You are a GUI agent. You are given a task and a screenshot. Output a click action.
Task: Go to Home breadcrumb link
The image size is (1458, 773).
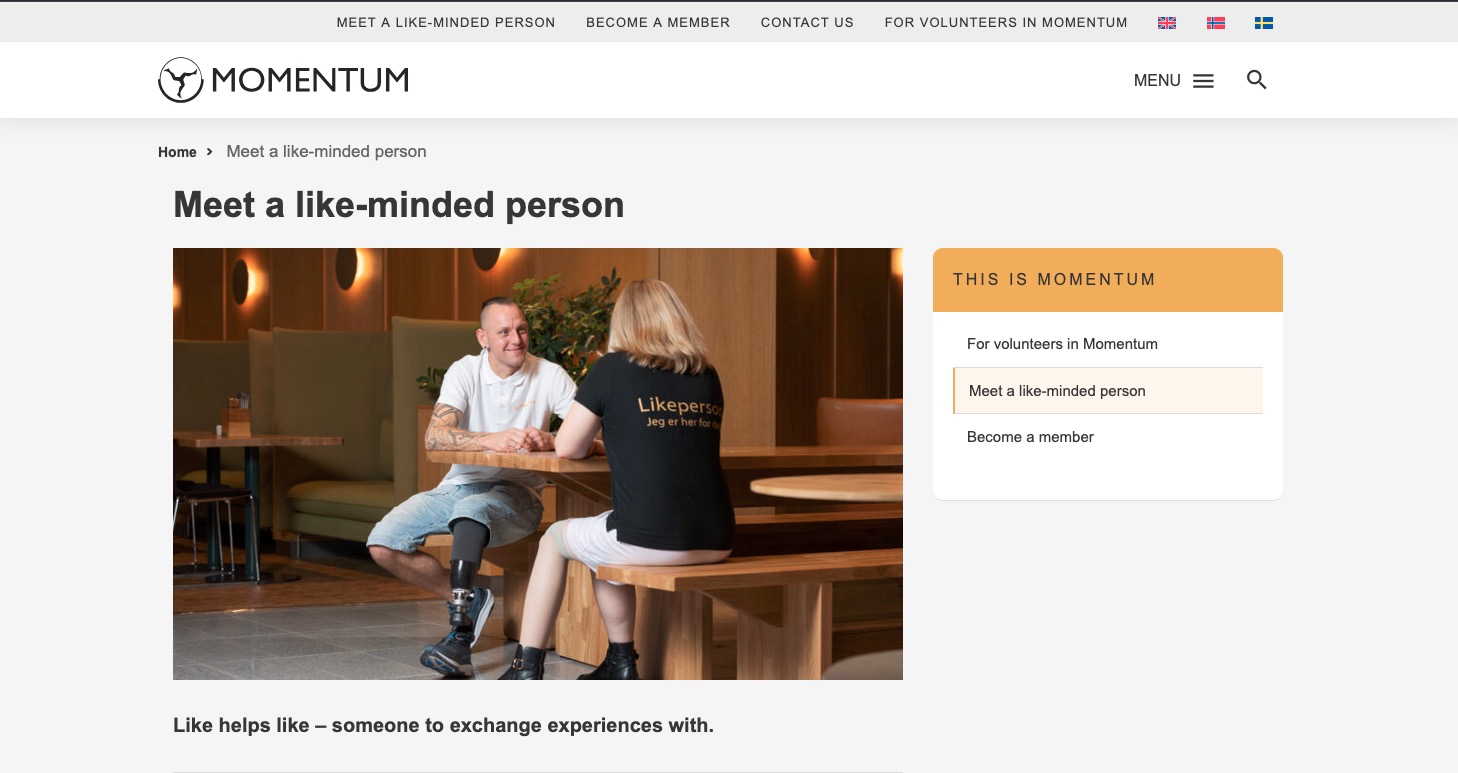[x=177, y=152]
